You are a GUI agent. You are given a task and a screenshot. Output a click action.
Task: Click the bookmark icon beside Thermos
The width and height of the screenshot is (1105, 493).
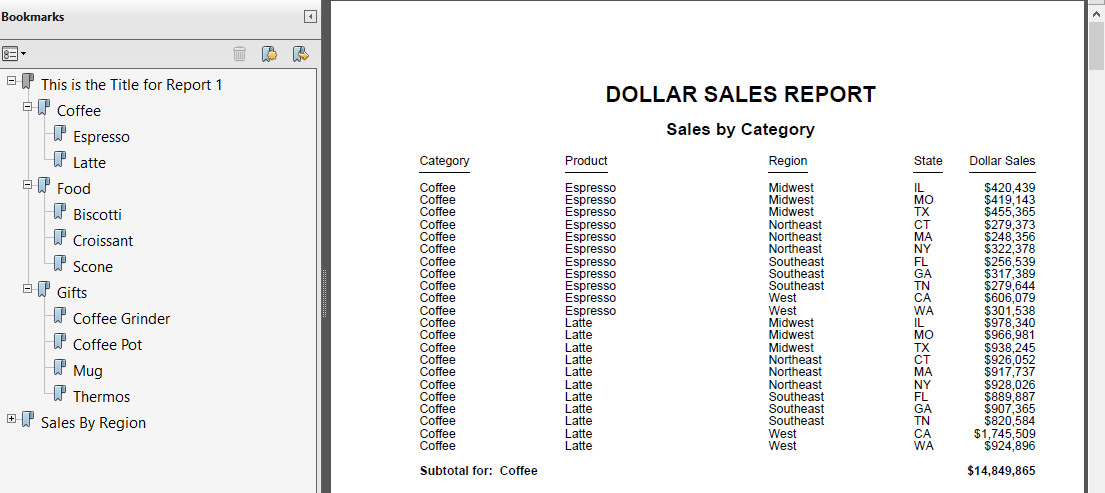tap(60, 394)
